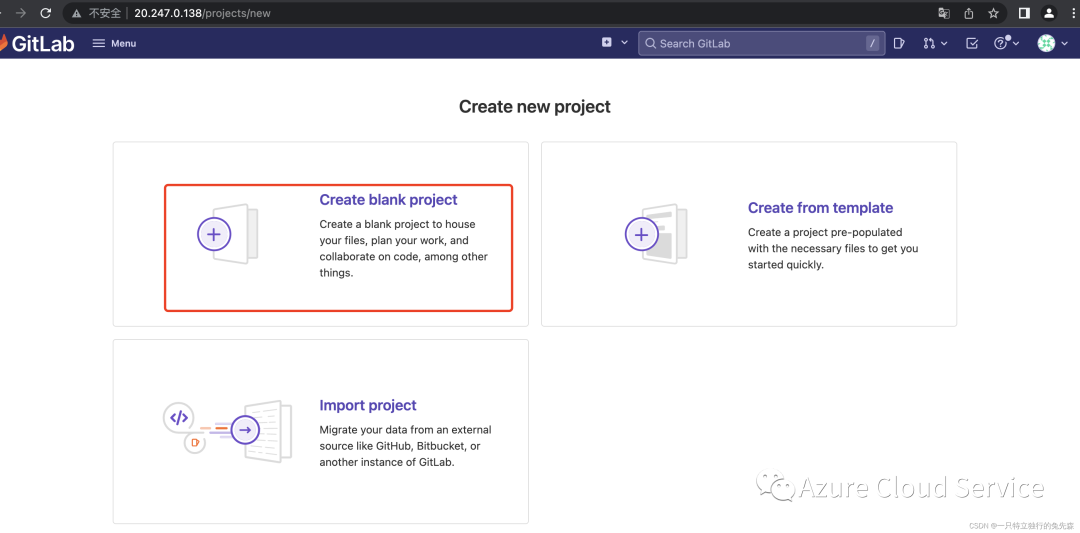Click the blank project description text

tap(404, 249)
